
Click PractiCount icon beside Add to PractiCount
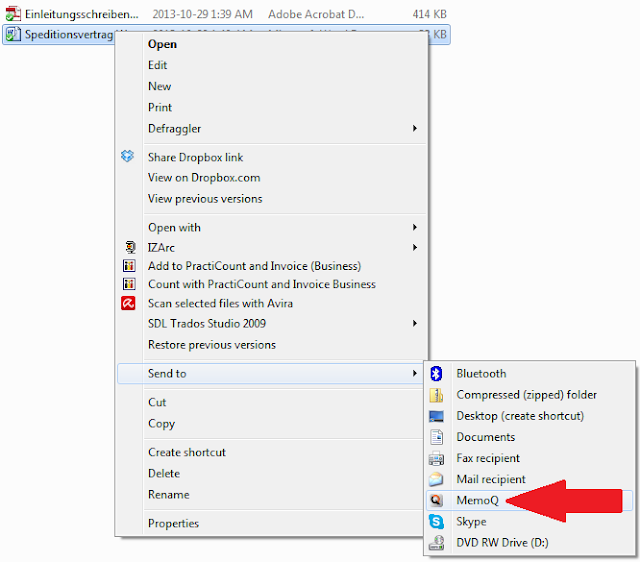[x=129, y=266]
